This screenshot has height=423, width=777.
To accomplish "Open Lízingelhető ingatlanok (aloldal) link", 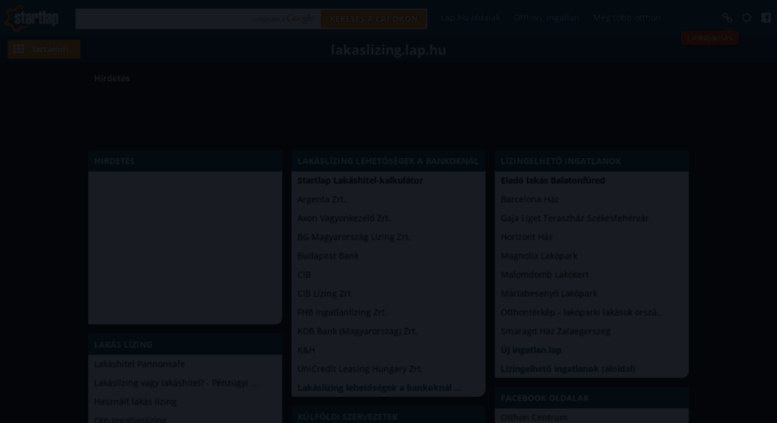I will (x=568, y=369).
